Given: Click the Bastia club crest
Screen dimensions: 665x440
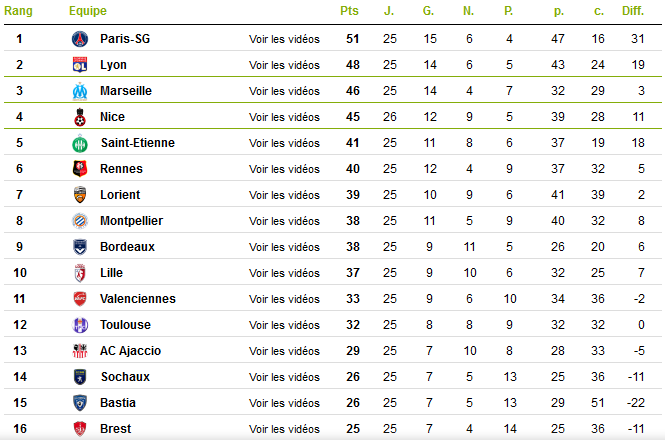Looking at the screenshot, I should [80, 403].
